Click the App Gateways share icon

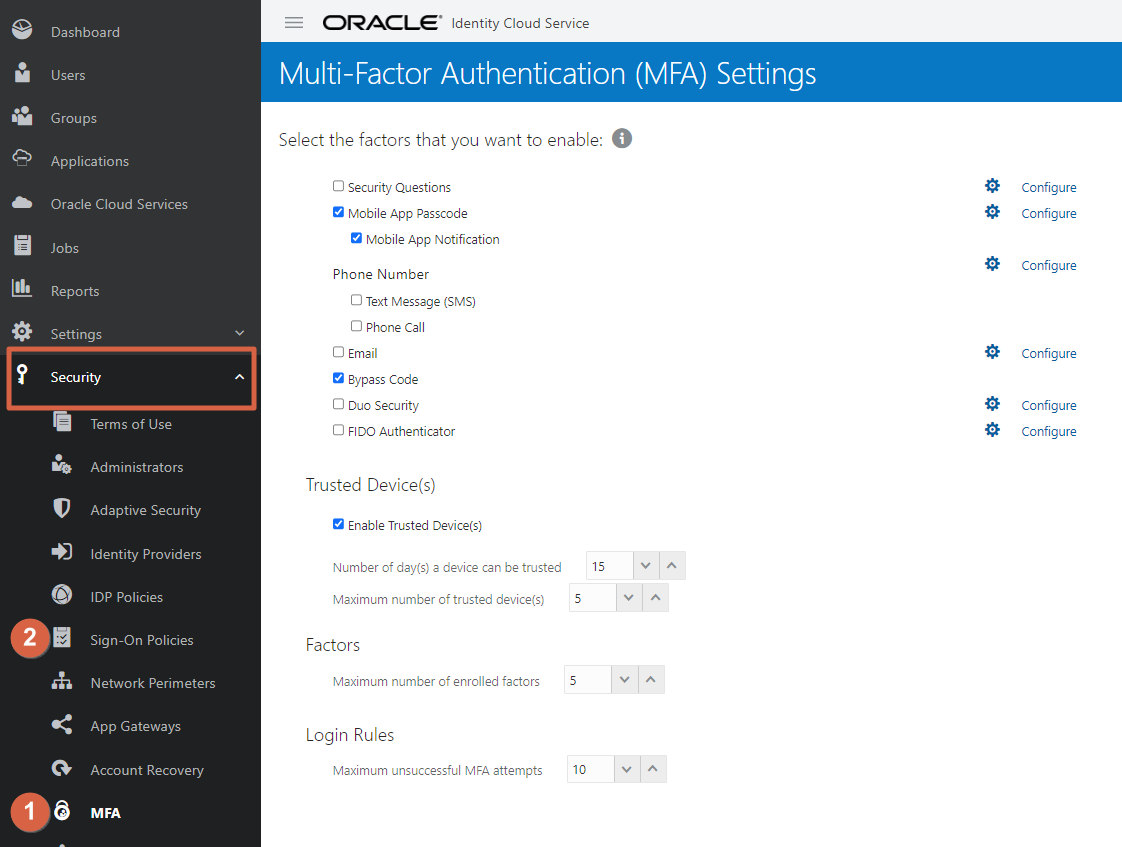(62, 724)
